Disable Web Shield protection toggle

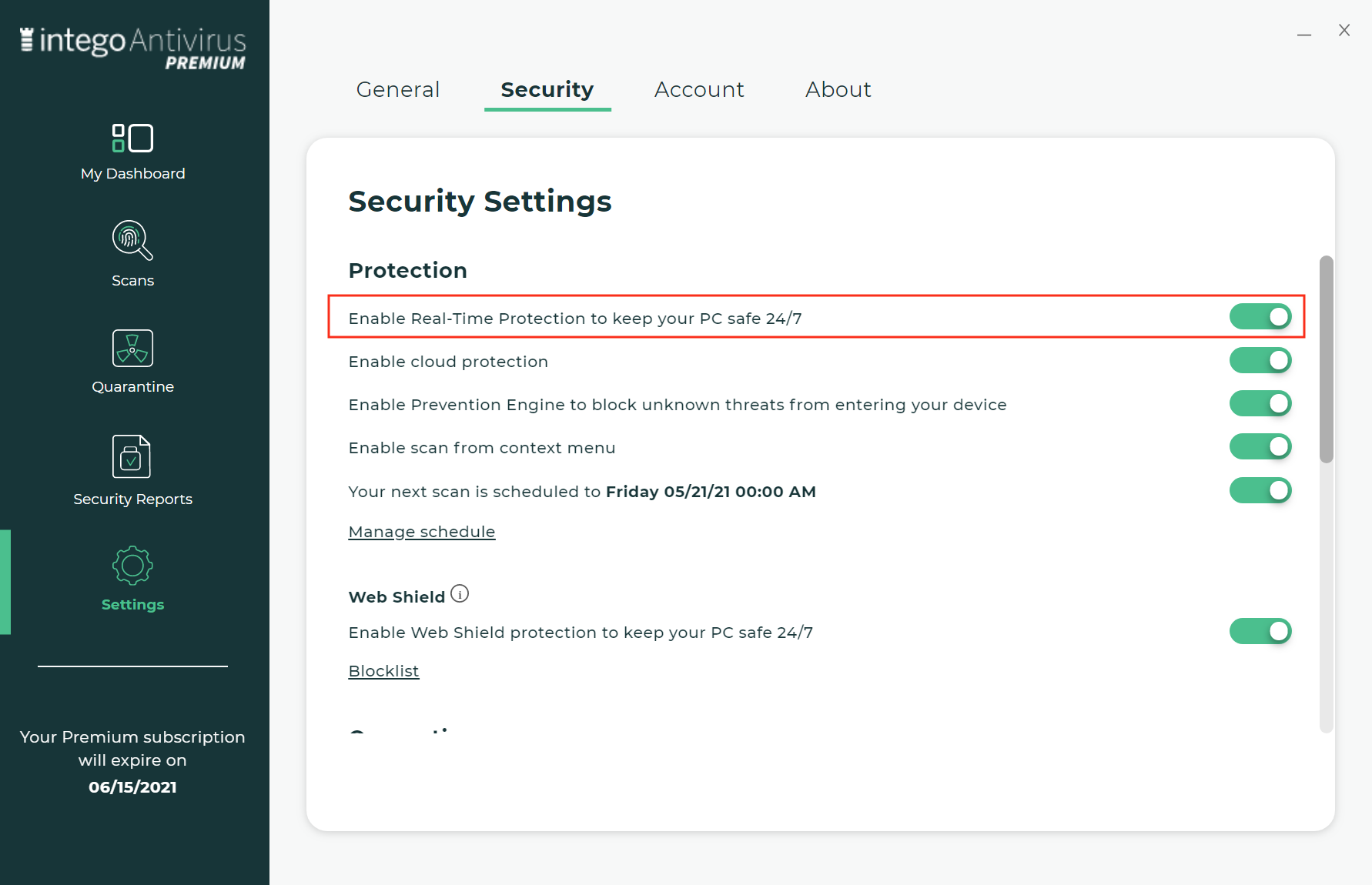click(1260, 631)
